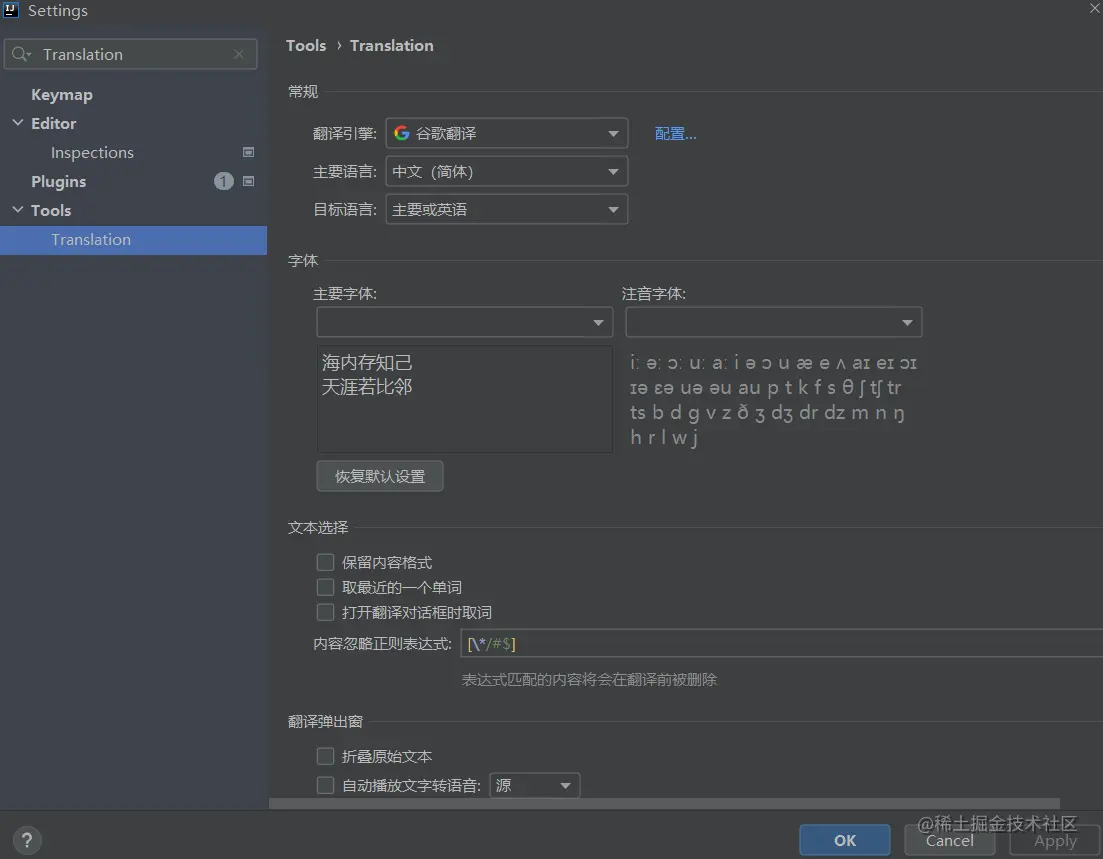Open the 翻译引擎 dropdown
The image size is (1103, 859).
506,133
